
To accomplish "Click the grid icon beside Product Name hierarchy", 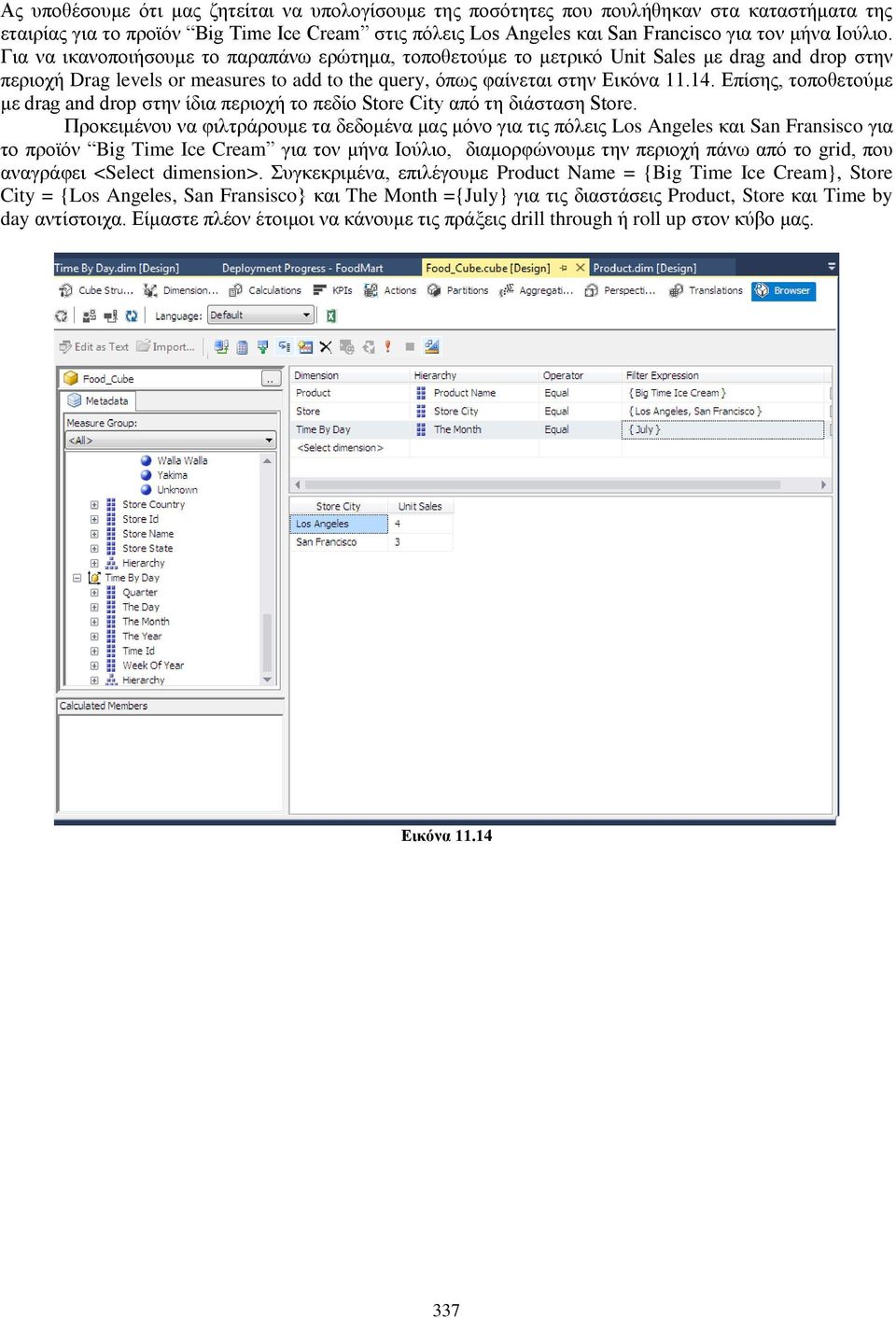I will coord(422,393).
